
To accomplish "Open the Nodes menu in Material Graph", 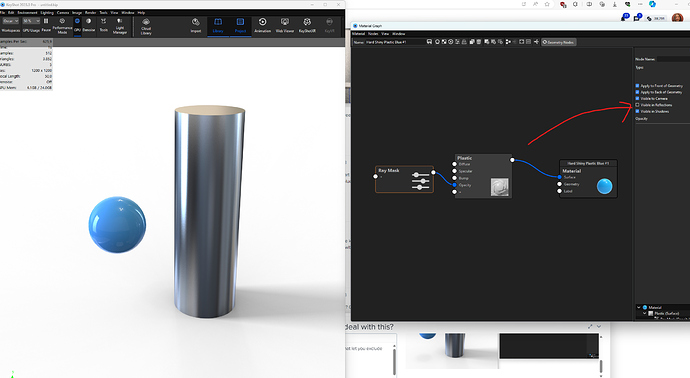I will 373,34.
